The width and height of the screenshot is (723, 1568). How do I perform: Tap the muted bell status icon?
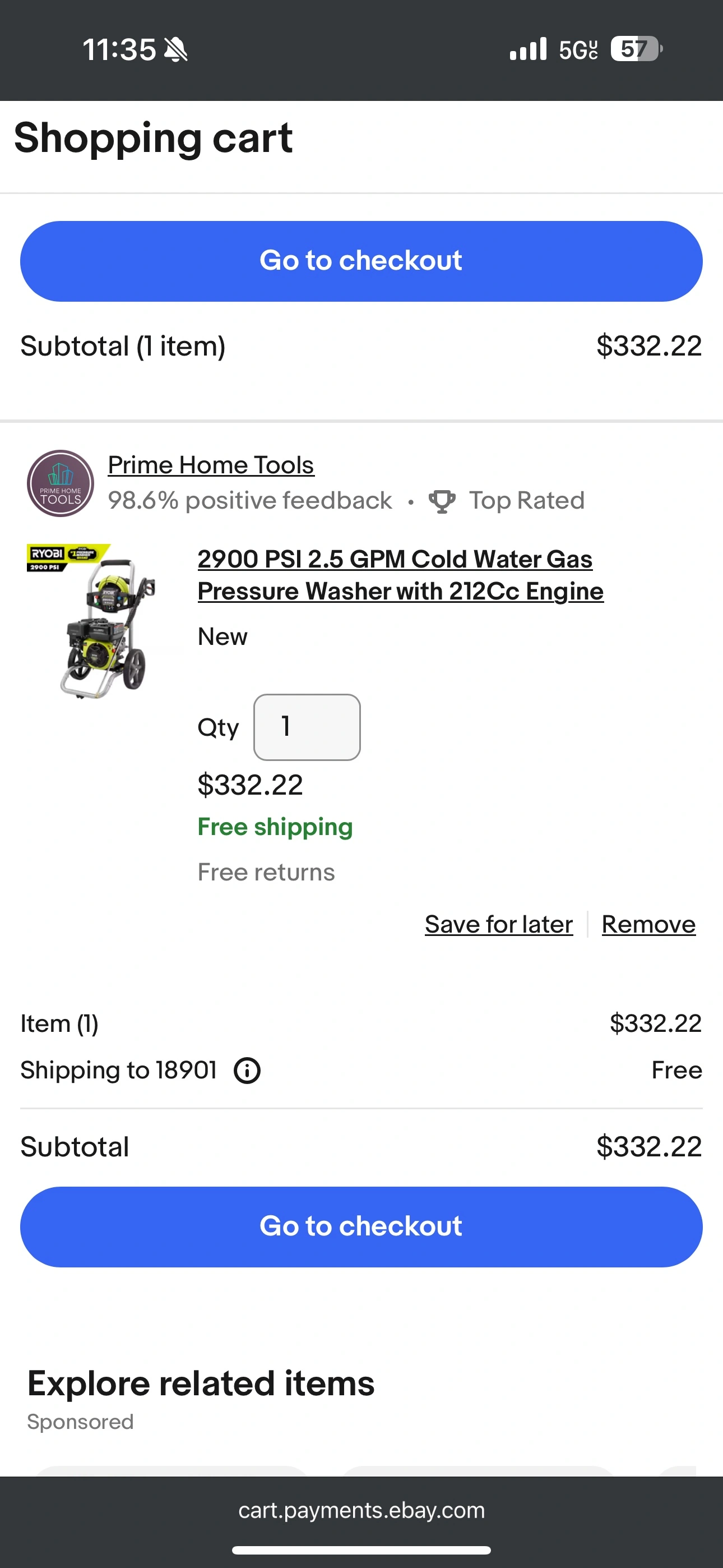176,49
